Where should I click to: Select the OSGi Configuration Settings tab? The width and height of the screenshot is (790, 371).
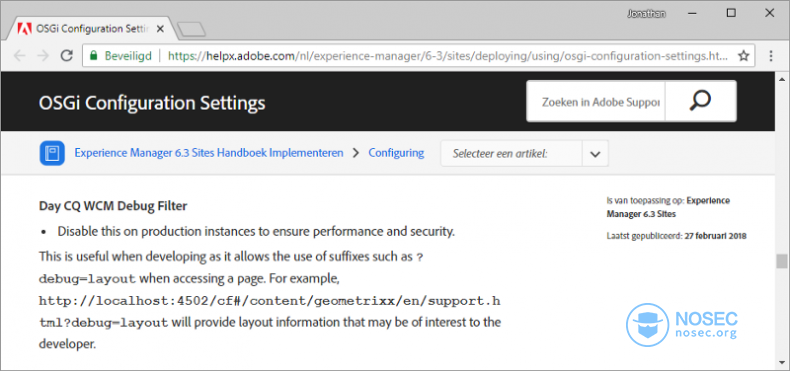coord(91,29)
